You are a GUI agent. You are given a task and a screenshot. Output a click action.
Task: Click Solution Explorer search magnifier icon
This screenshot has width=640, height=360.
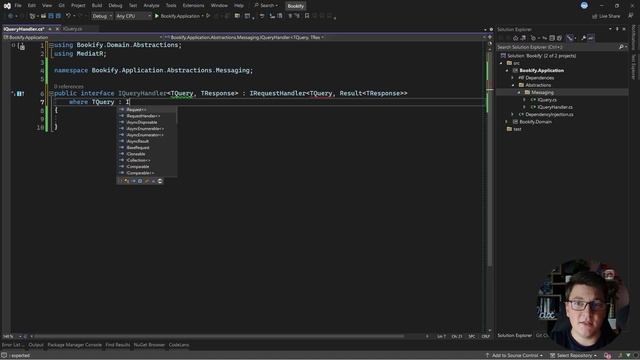pos(621,47)
